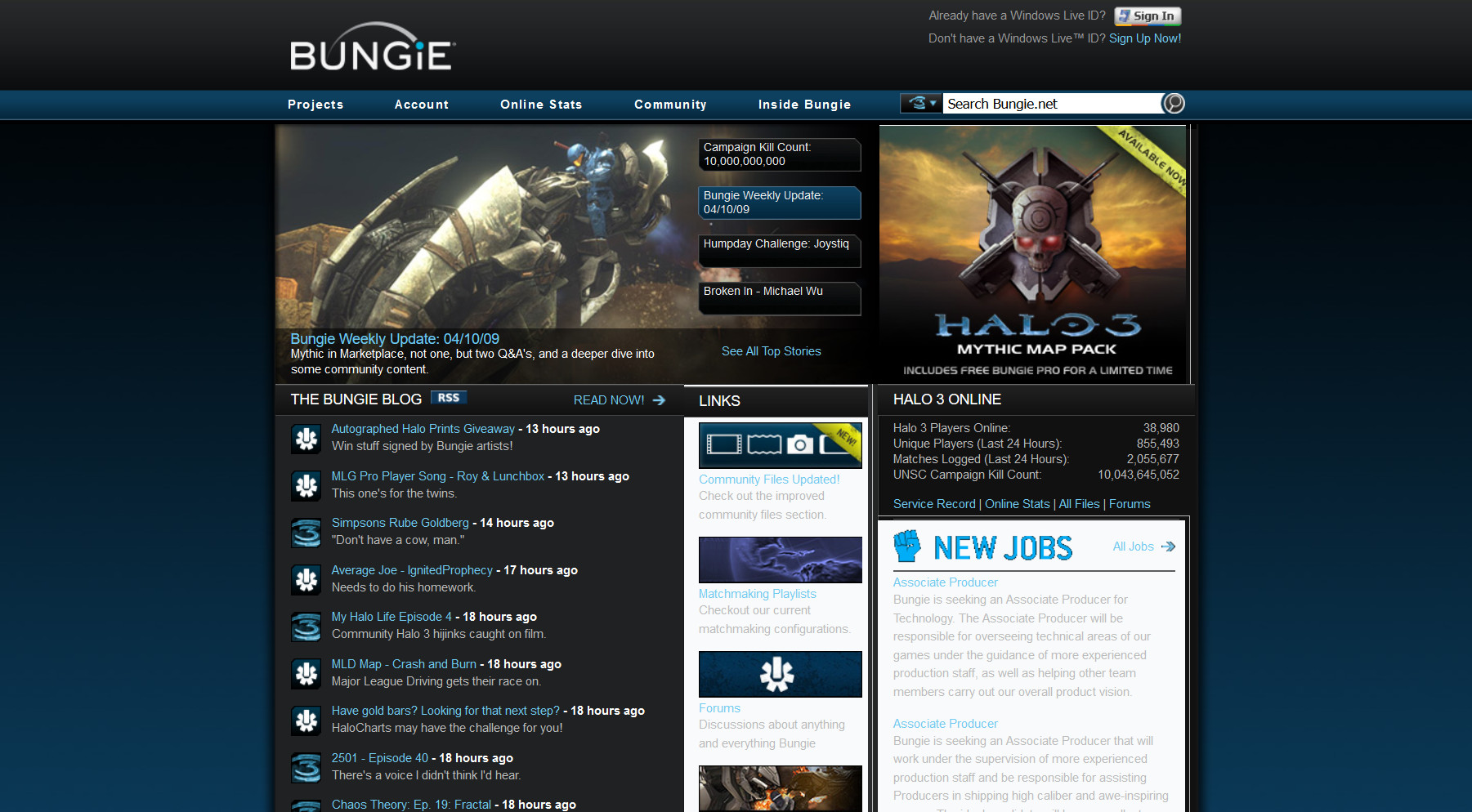Click the RSS feed badge

[448, 398]
